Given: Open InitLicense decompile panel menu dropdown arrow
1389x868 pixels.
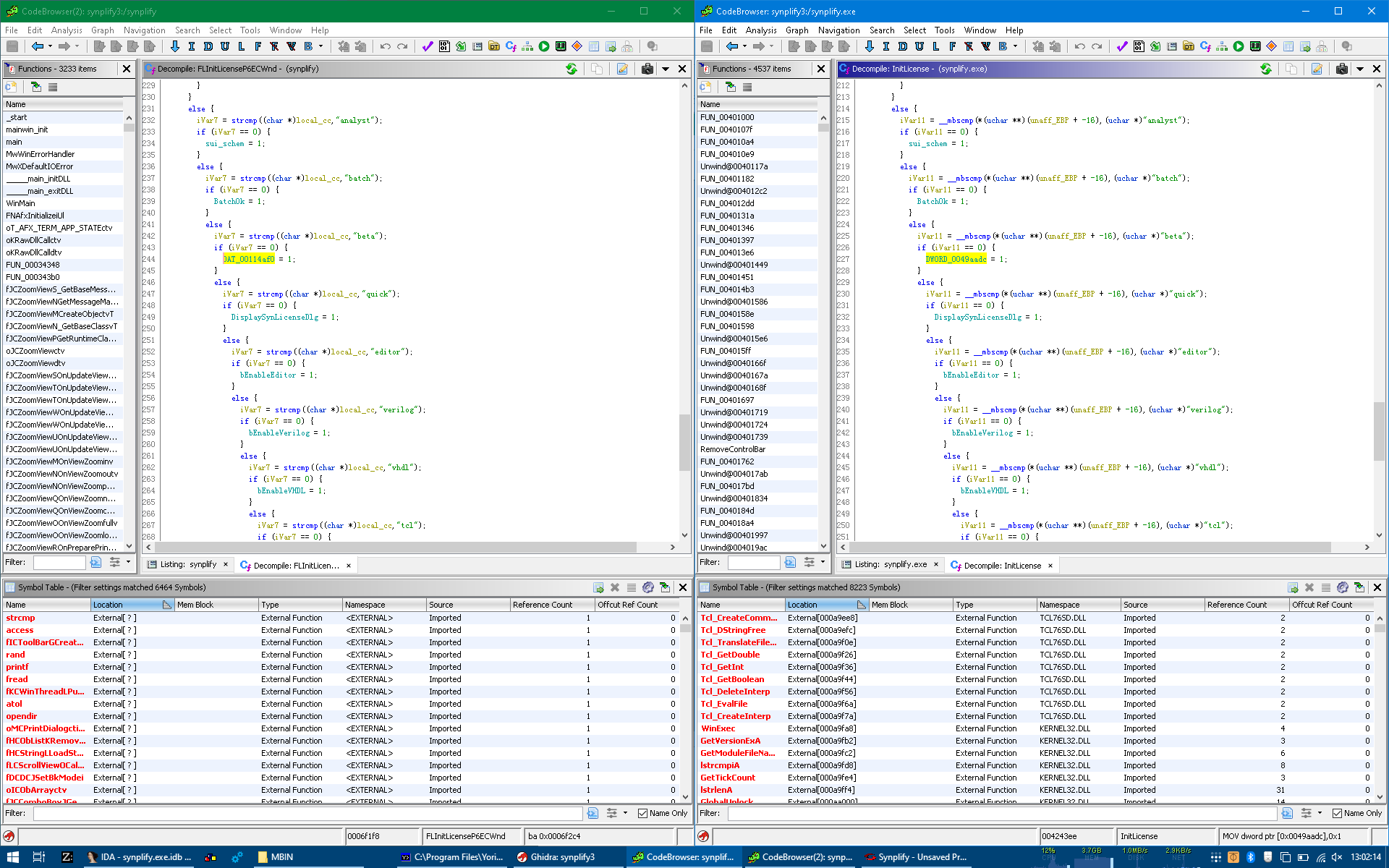Looking at the screenshot, I should point(1360,69).
